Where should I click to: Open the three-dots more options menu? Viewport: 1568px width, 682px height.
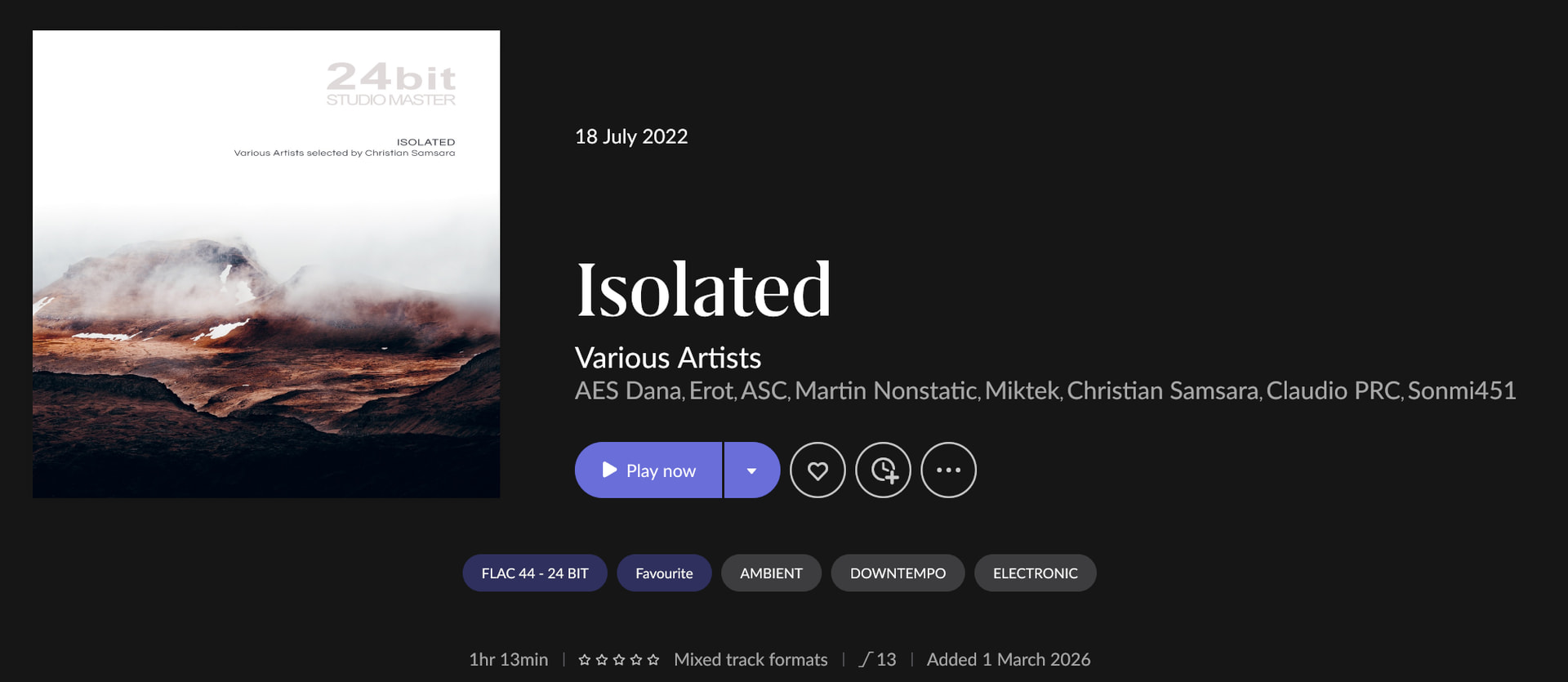pyautogui.click(x=948, y=470)
